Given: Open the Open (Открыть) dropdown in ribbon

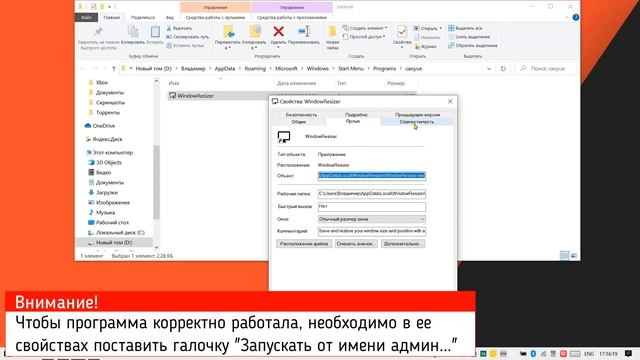Looking at the screenshot, I should [428, 28].
